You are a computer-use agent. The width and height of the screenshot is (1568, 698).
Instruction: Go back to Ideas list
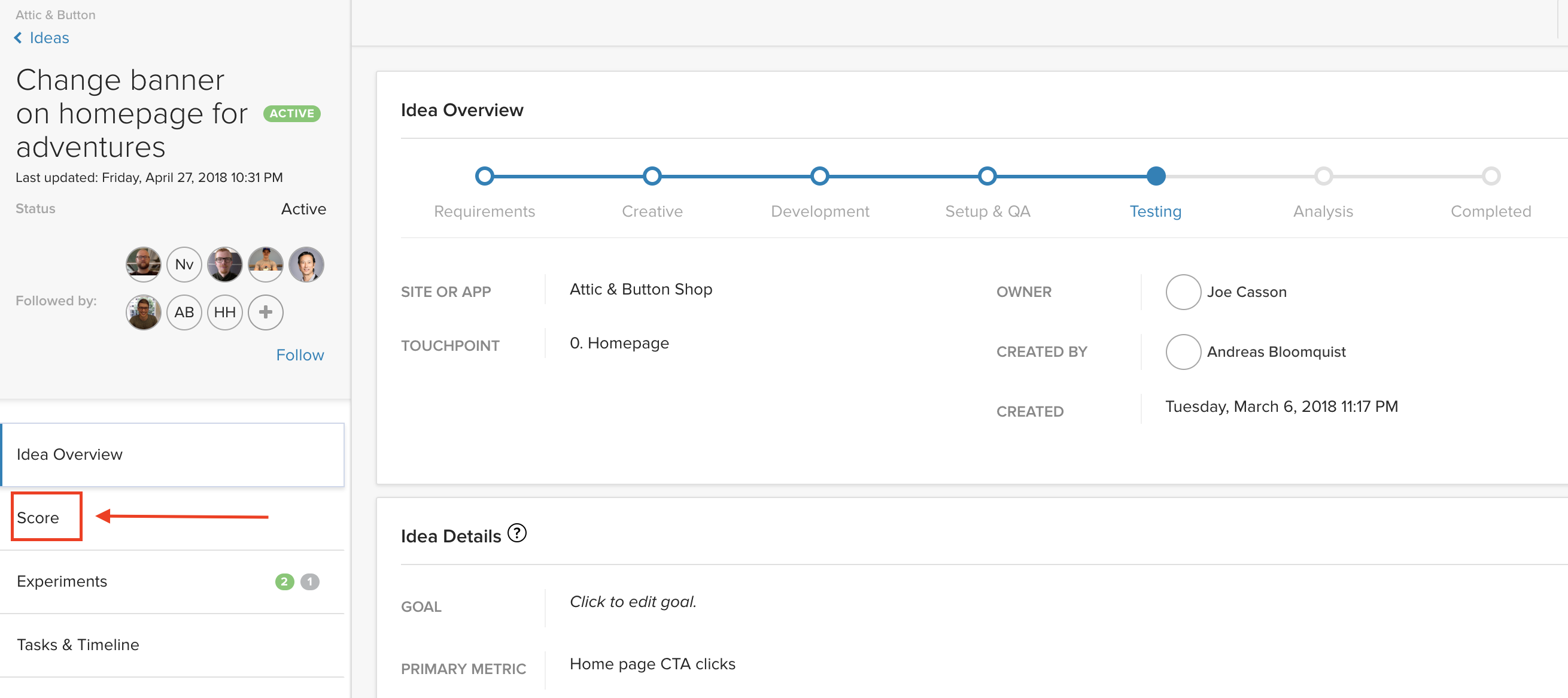[49, 38]
